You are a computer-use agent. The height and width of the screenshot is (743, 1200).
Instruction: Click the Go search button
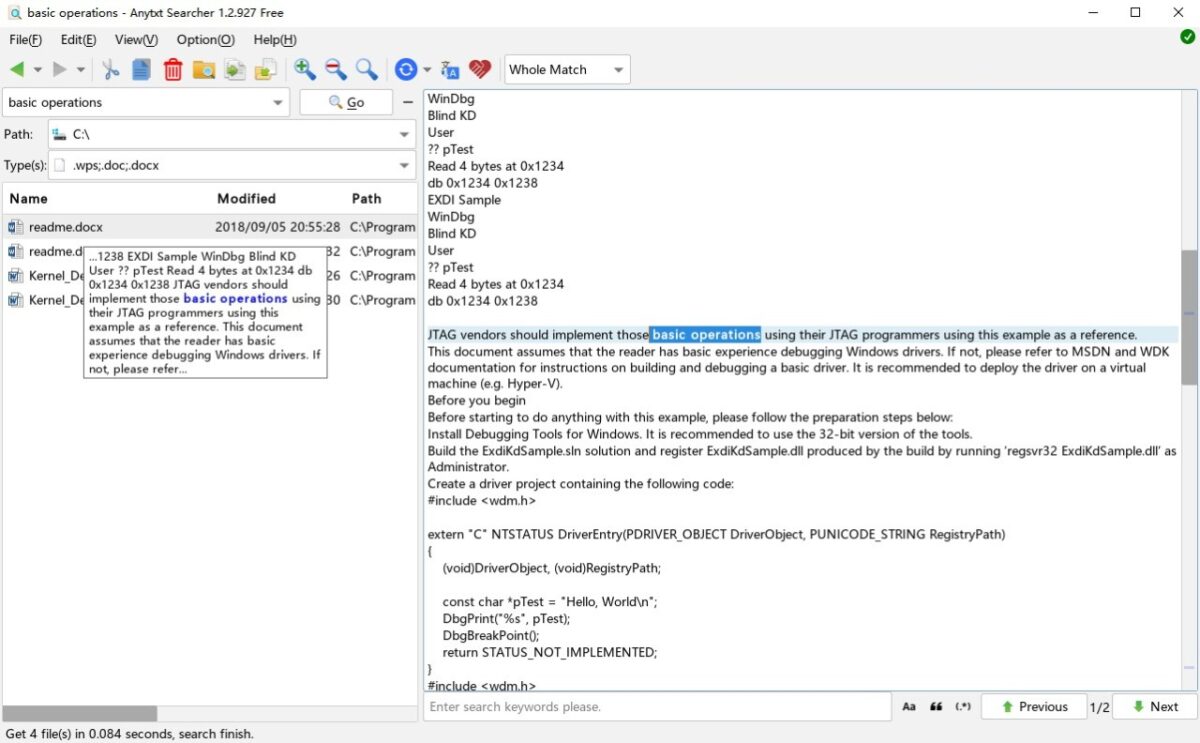pos(346,102)
